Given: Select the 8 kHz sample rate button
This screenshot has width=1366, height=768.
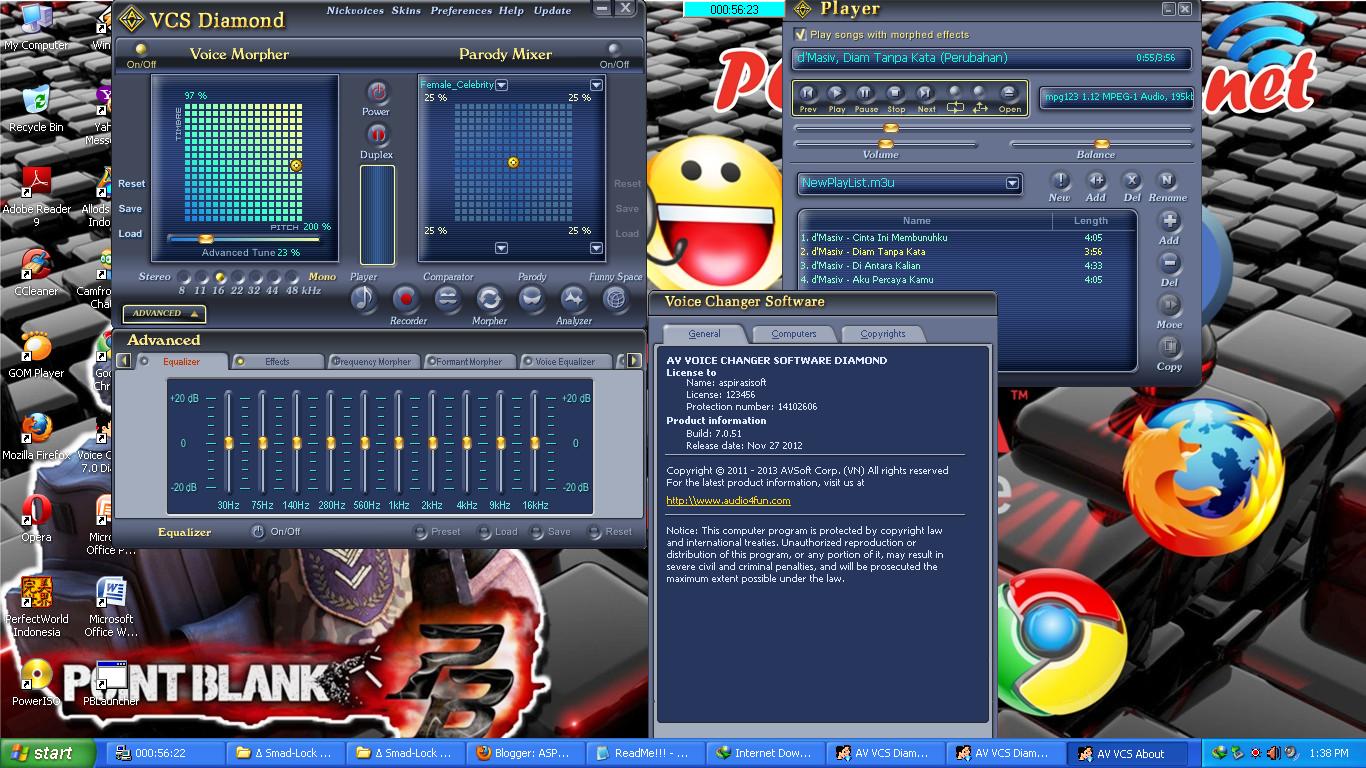Looking at the screenshot, I should pos(183,277).
